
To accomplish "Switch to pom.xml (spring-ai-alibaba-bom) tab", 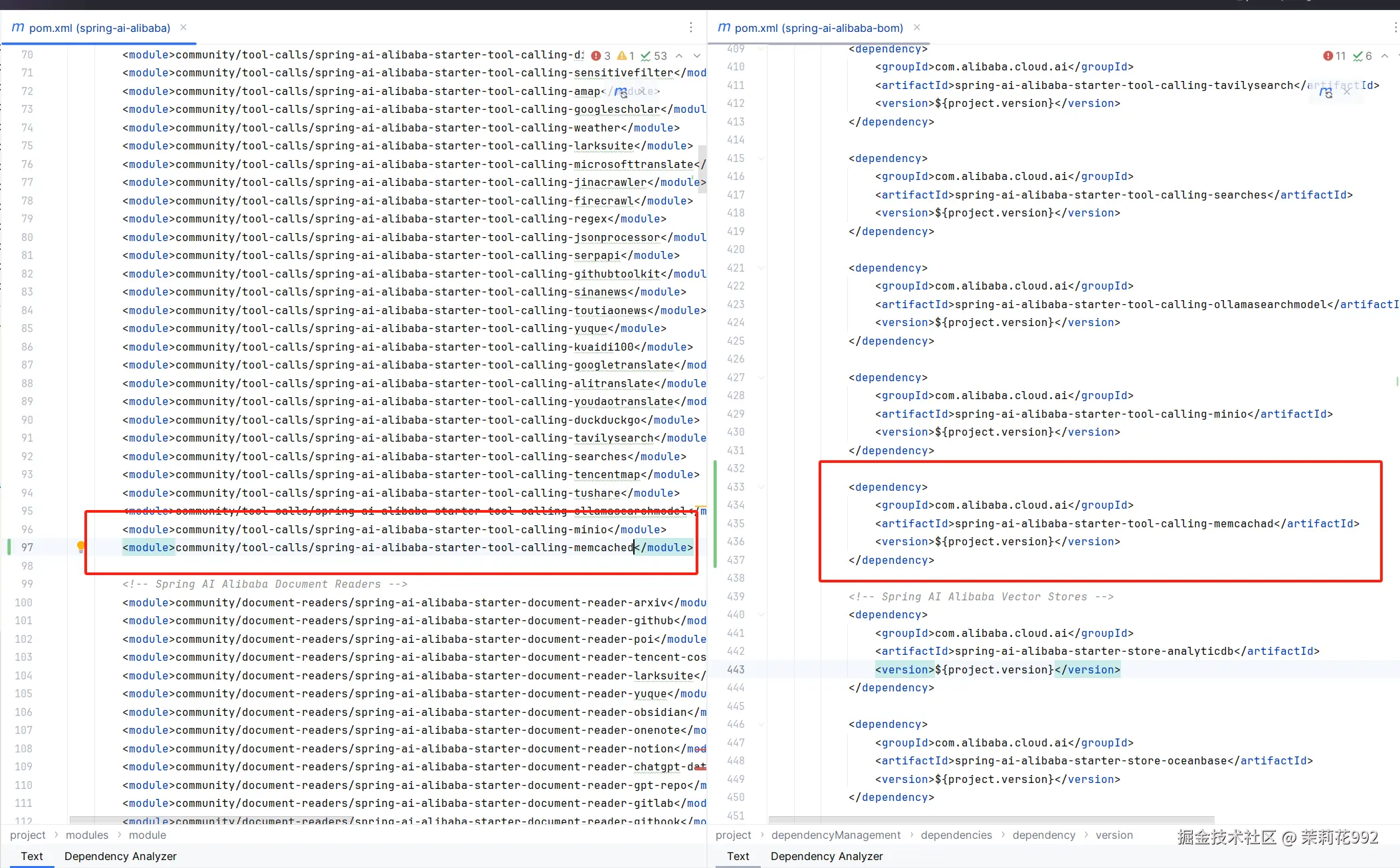I will point(818,28).
